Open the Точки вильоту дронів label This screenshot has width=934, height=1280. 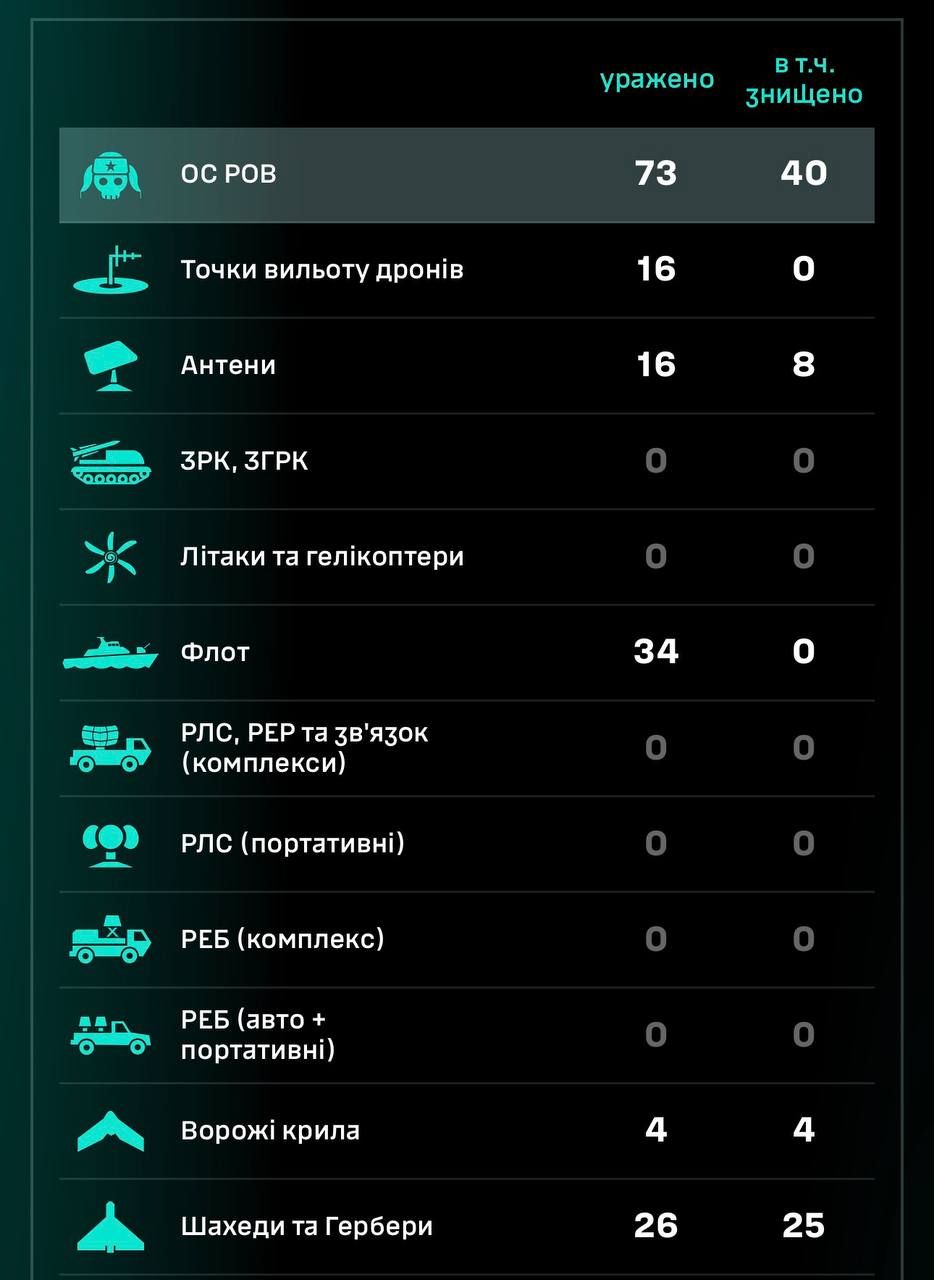[x=322, y=270]
